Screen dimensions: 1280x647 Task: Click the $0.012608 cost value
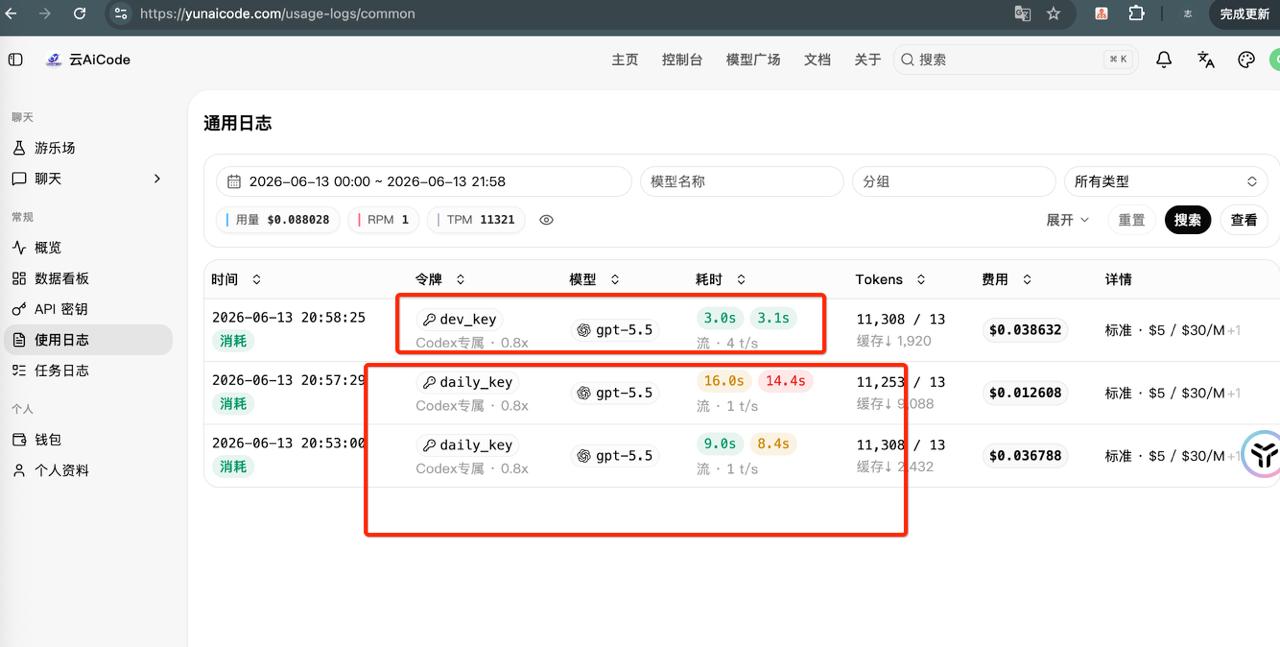coord(1025,393)
